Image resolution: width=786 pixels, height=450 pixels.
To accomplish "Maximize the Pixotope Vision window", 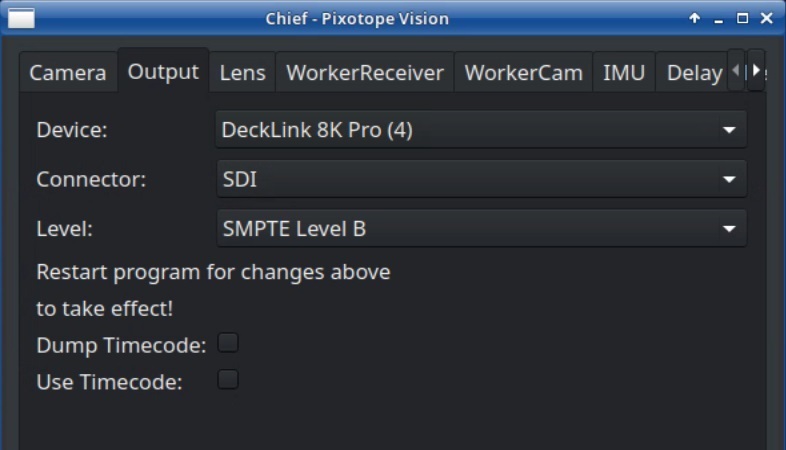I will tap(742, 18).
